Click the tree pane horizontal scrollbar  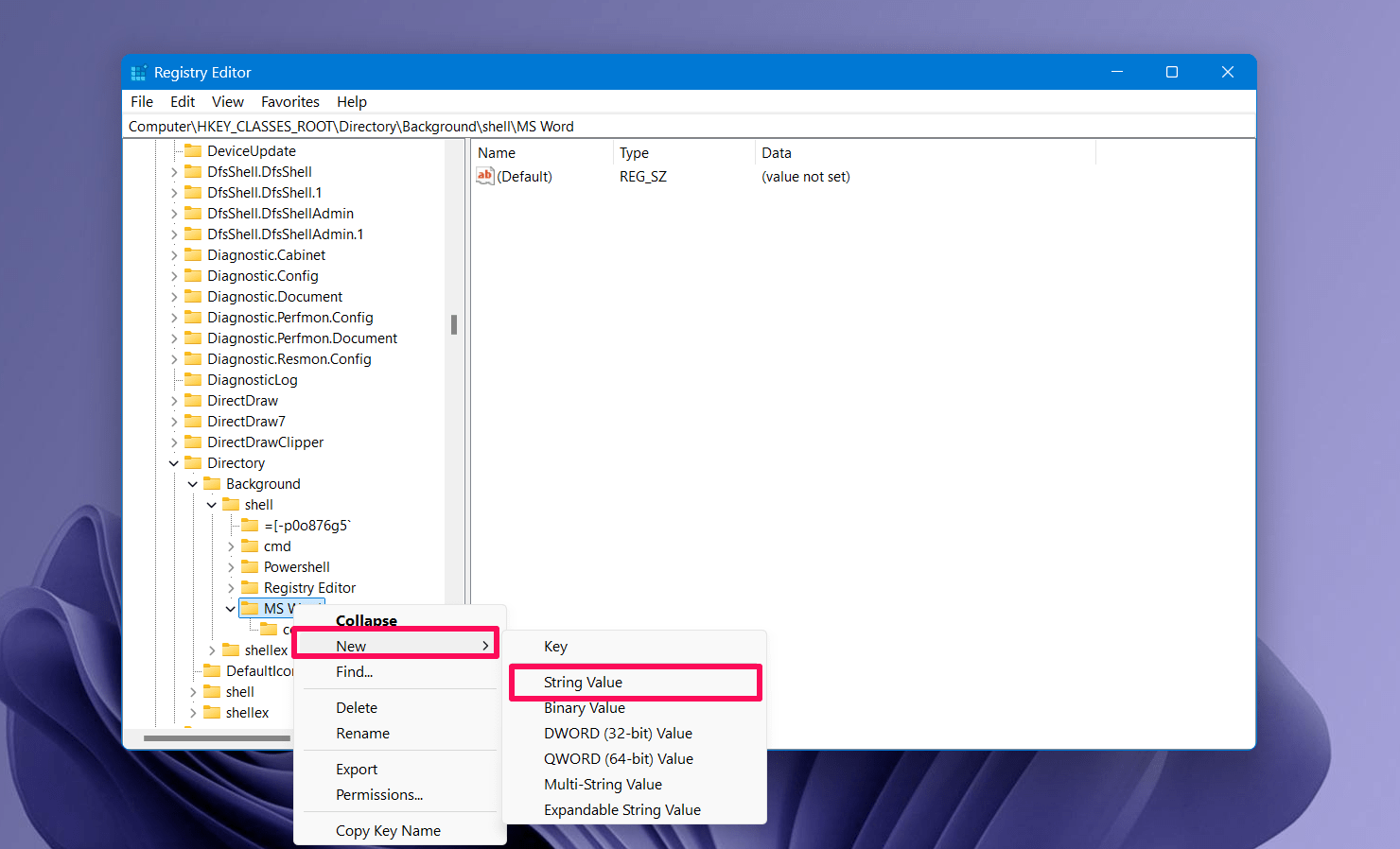click(218, 737)
